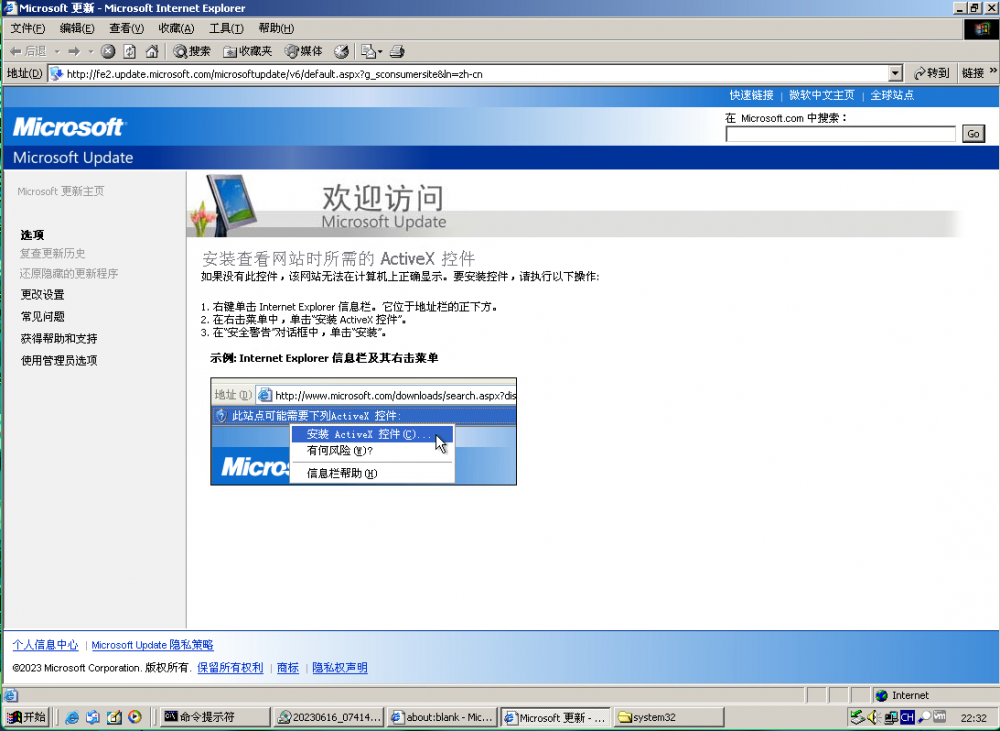Image resolution: width=1000 pixels, height=731 pixels.
Task: Launch Windows Media Player from quick launch
Action: click(x=135, y=717)
